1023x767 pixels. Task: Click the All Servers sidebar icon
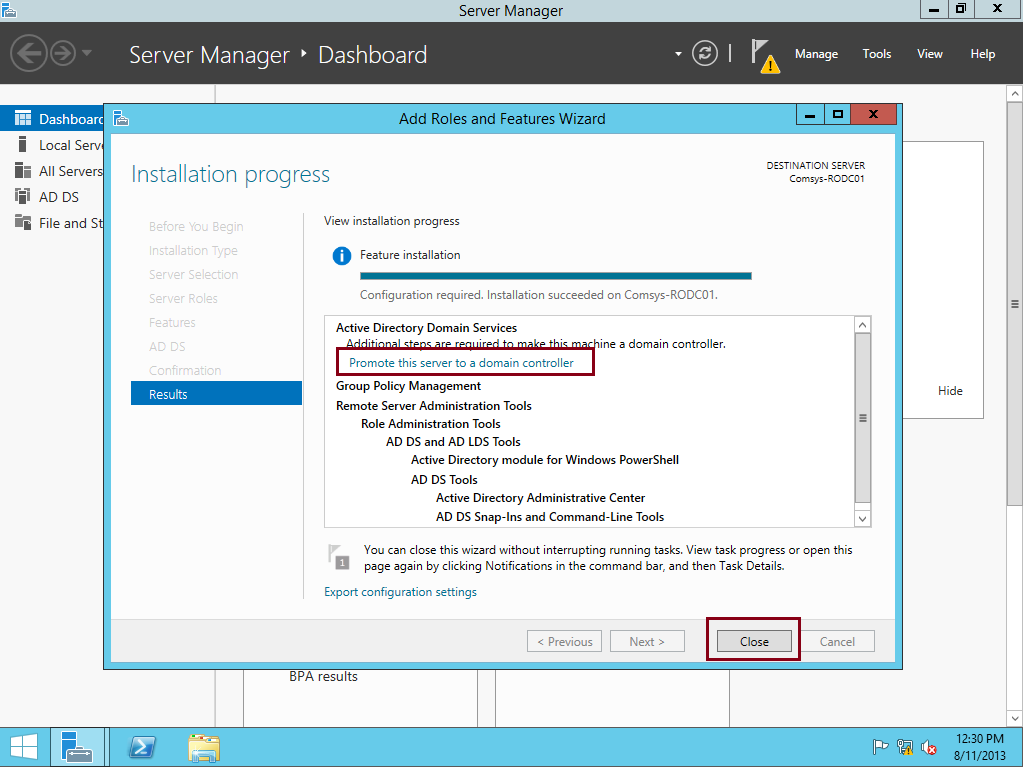pyautogui.click(x=23, y=170)
